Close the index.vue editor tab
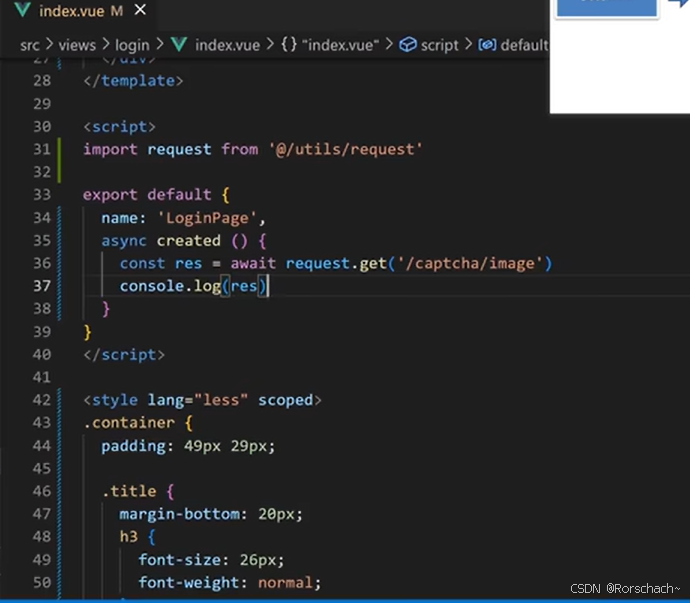This screenshot has height=603, width=690. point(140,9)
